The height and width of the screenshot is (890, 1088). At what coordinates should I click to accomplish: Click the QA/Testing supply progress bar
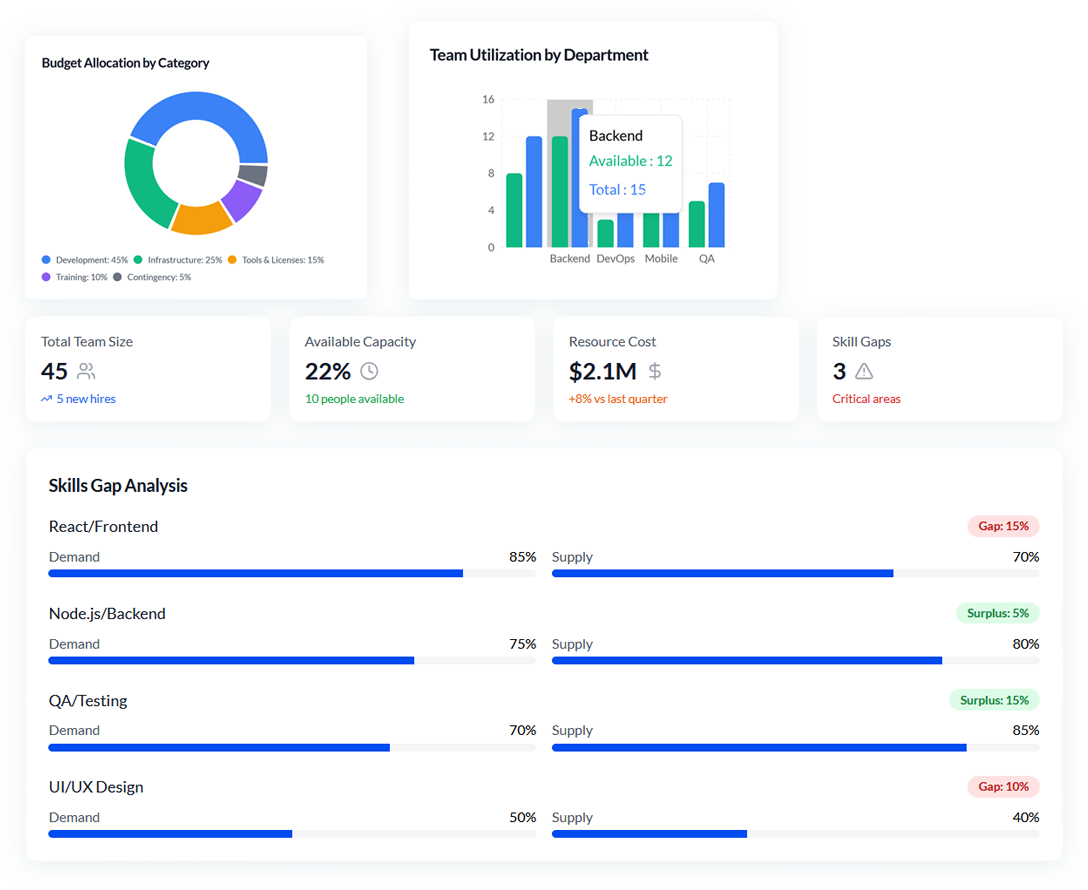[x=795, y=748]
